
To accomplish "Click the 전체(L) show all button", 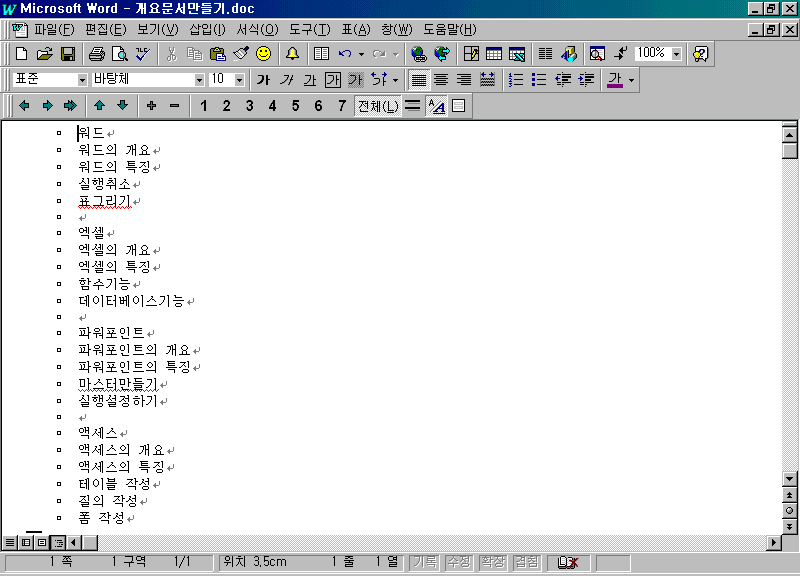I will (378, 106).
